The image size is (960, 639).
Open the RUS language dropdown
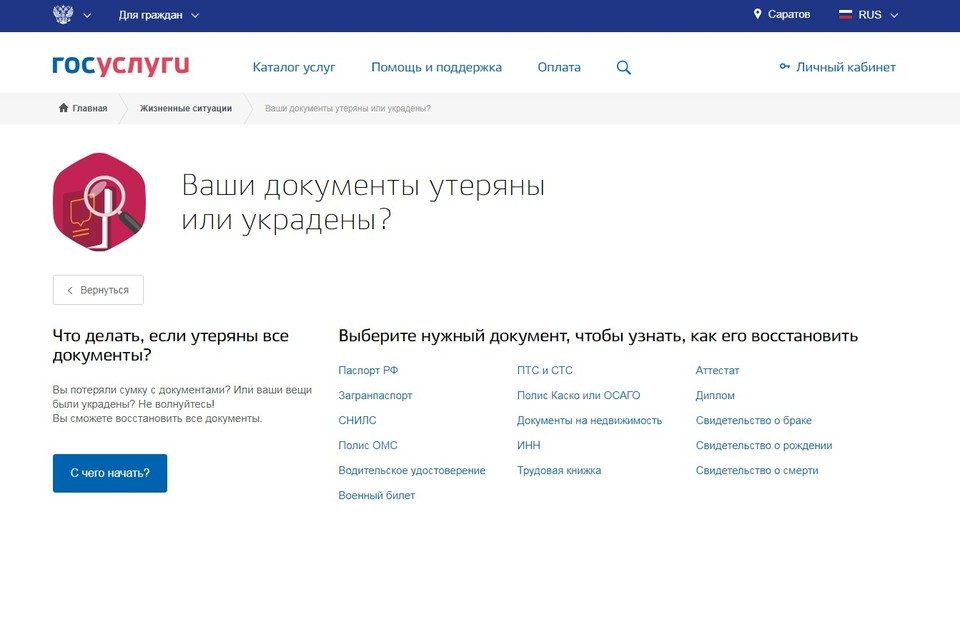tap(877, 15)
